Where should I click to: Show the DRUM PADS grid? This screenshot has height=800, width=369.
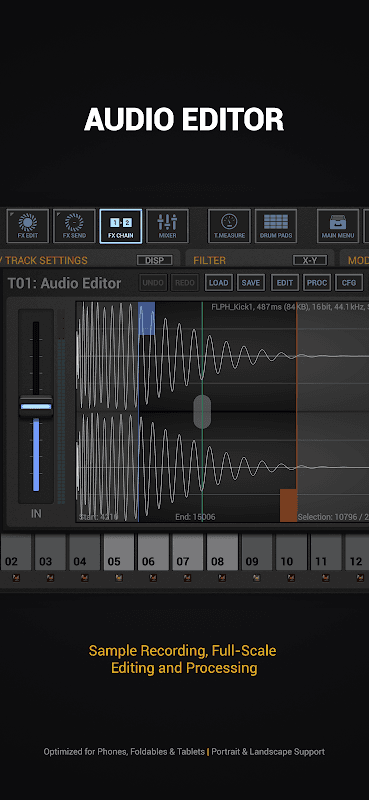pyautogui.click(x=276, y=226)
